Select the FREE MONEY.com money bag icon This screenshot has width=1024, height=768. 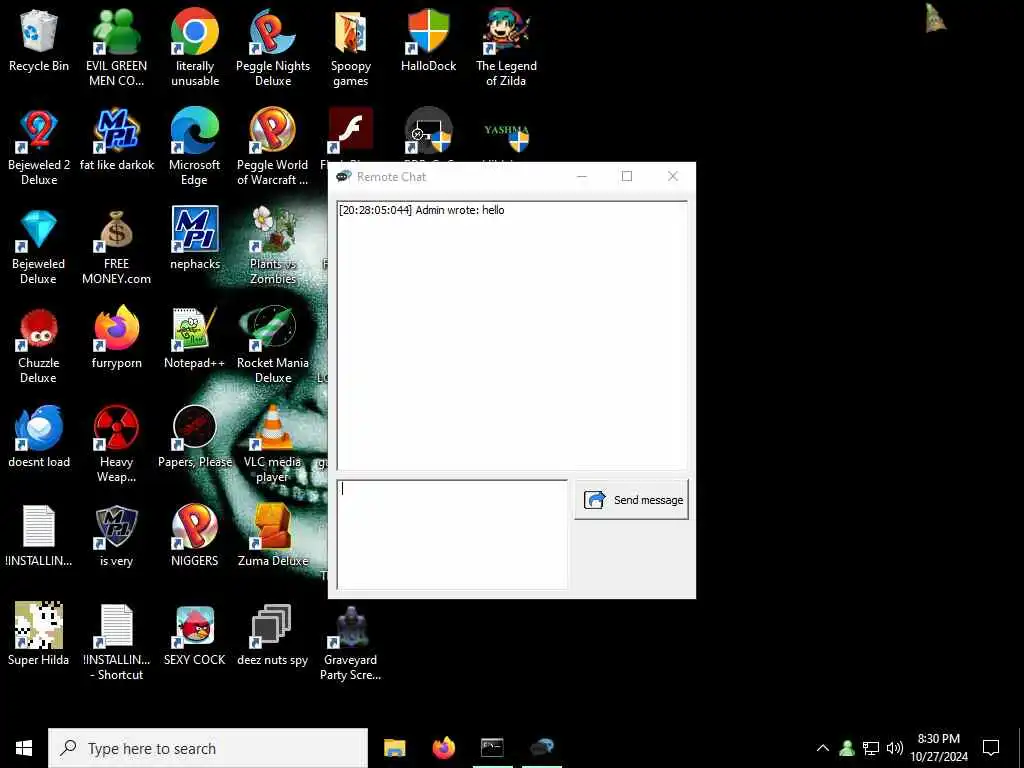click(x=116, y=231)
